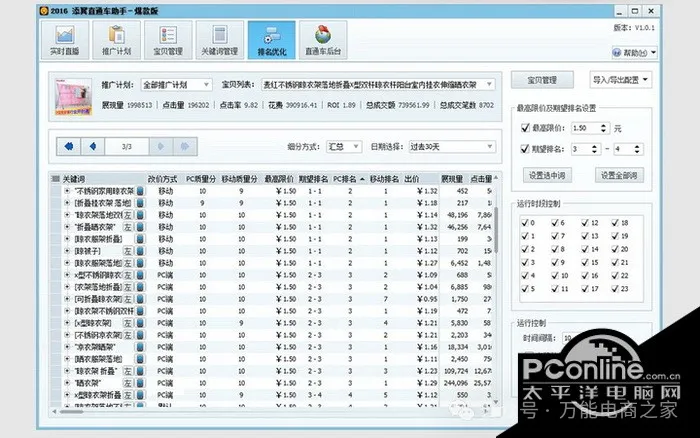Click the 最高限价 price input field
Viewport: 700px width, 438px height.
[x=589, y=128]
